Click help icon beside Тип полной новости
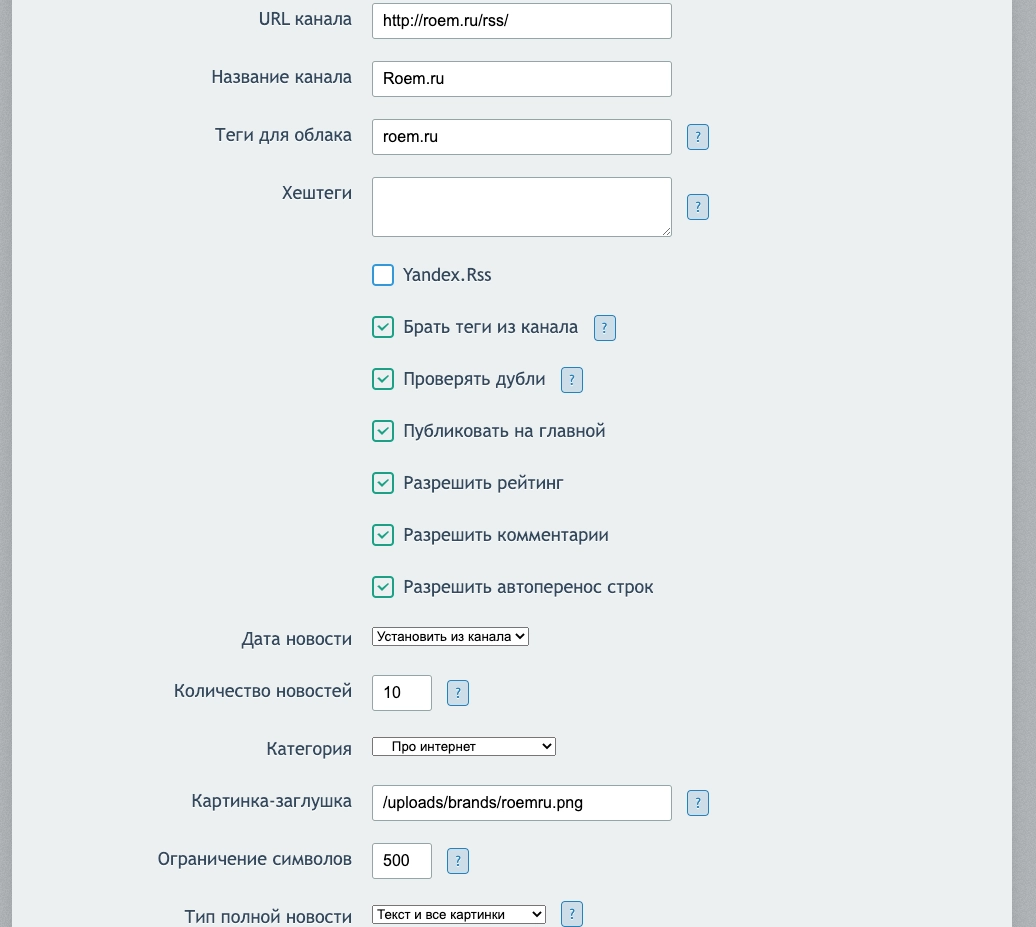This screenshot has width=1036, height=927. click(572, 913)
